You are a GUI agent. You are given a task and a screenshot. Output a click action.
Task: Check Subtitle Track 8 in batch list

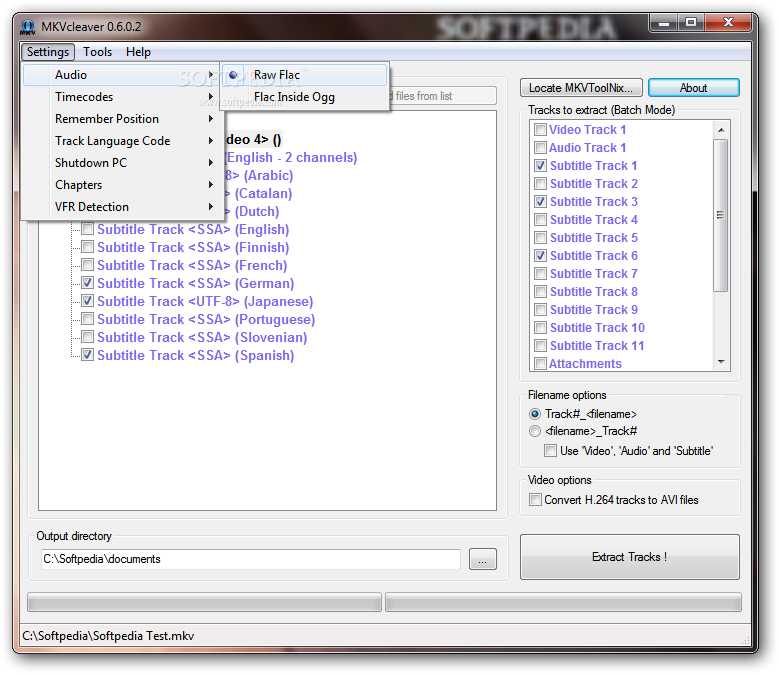point(540,292)
